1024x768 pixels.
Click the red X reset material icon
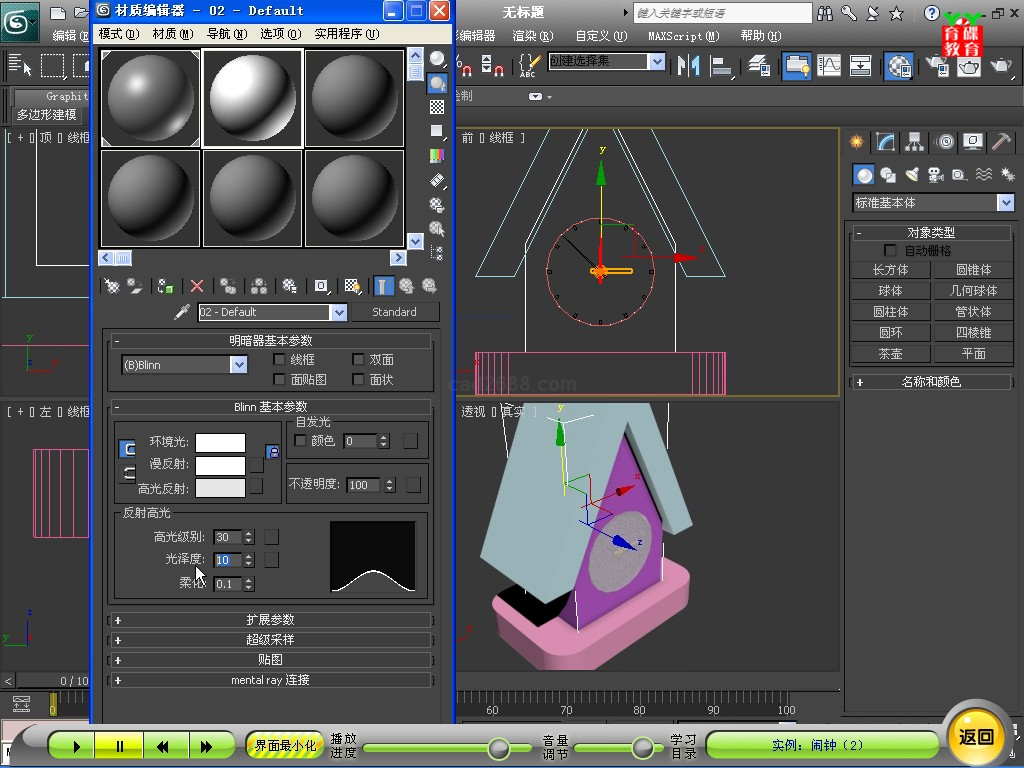pyautogui.click(x=197, y=286)
